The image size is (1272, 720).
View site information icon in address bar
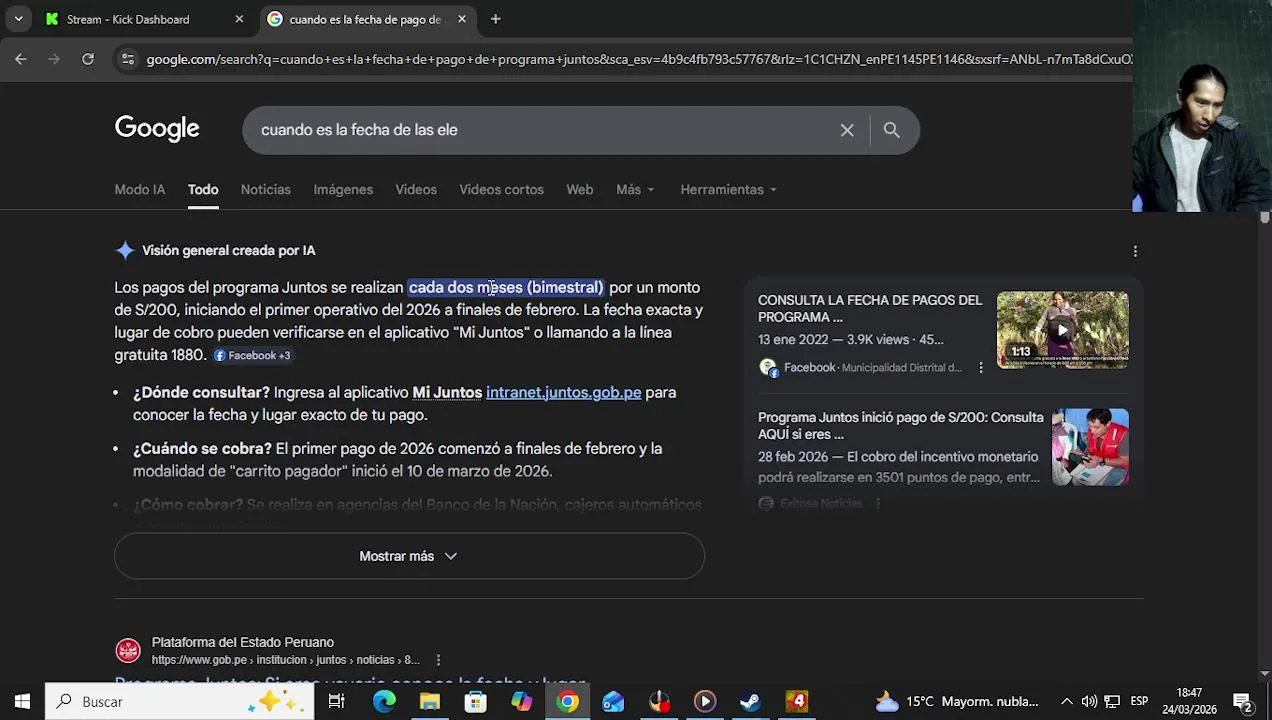tap(127, 59)
